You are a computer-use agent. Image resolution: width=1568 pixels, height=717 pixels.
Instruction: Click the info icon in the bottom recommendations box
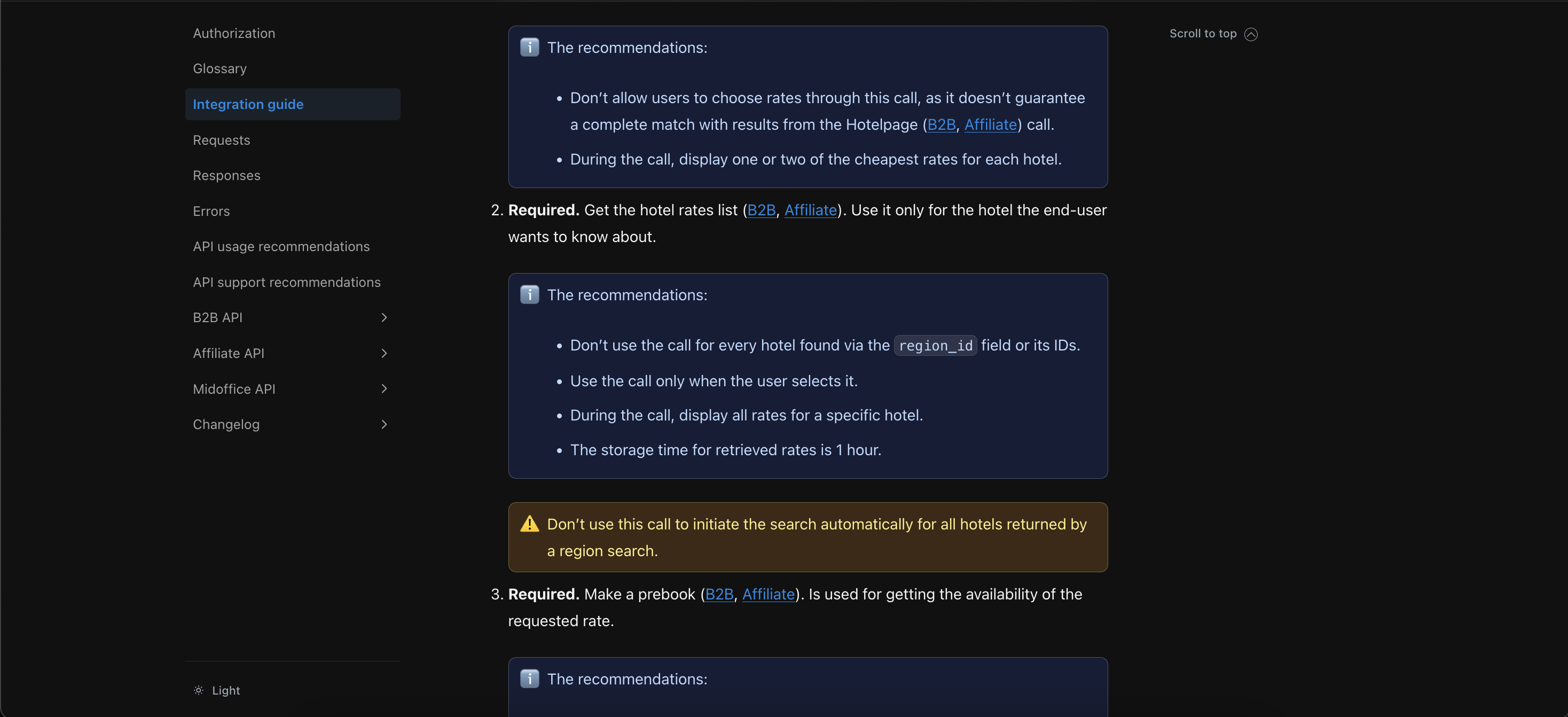(x=530, y=679)
